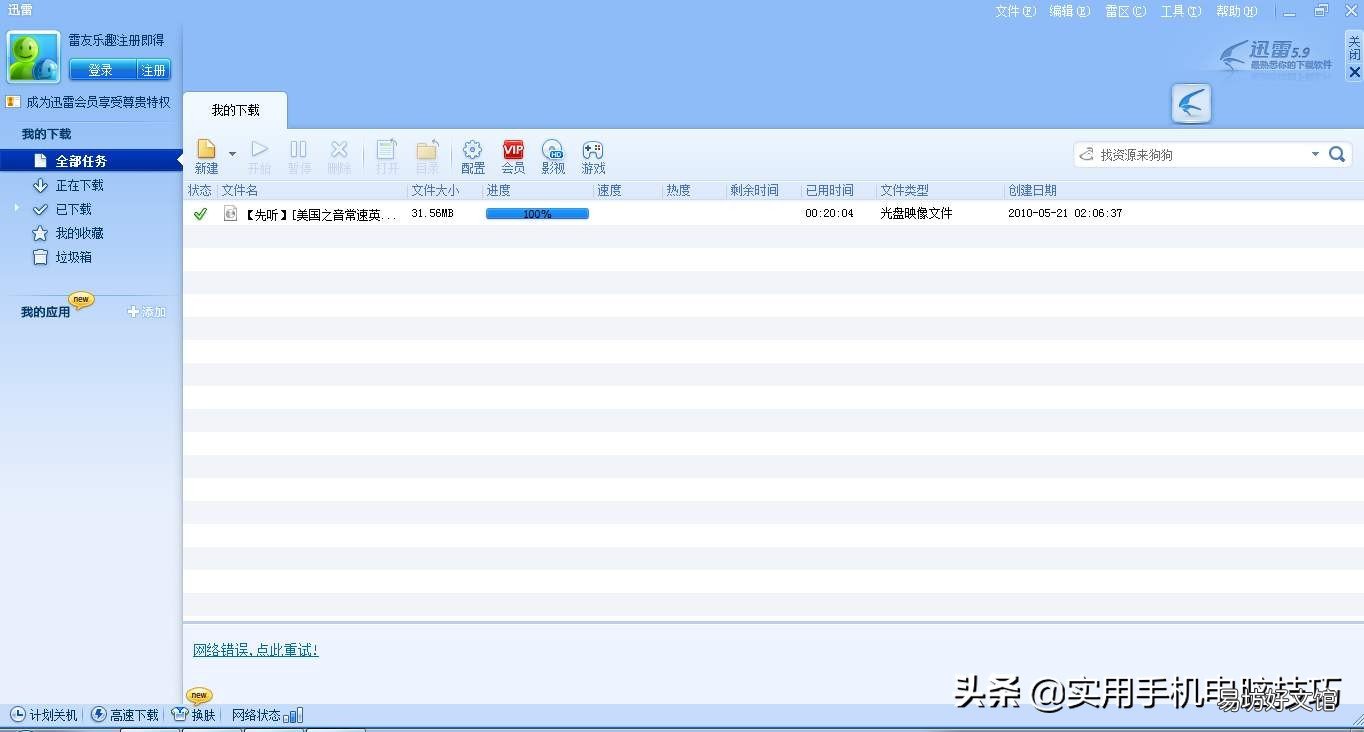
Task: Select 已下载 in the sidebar
Action: tap(73, 209)
